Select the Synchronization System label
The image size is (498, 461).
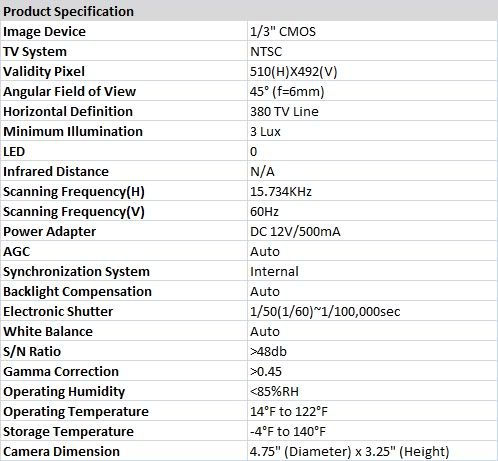tap(77, 272)
